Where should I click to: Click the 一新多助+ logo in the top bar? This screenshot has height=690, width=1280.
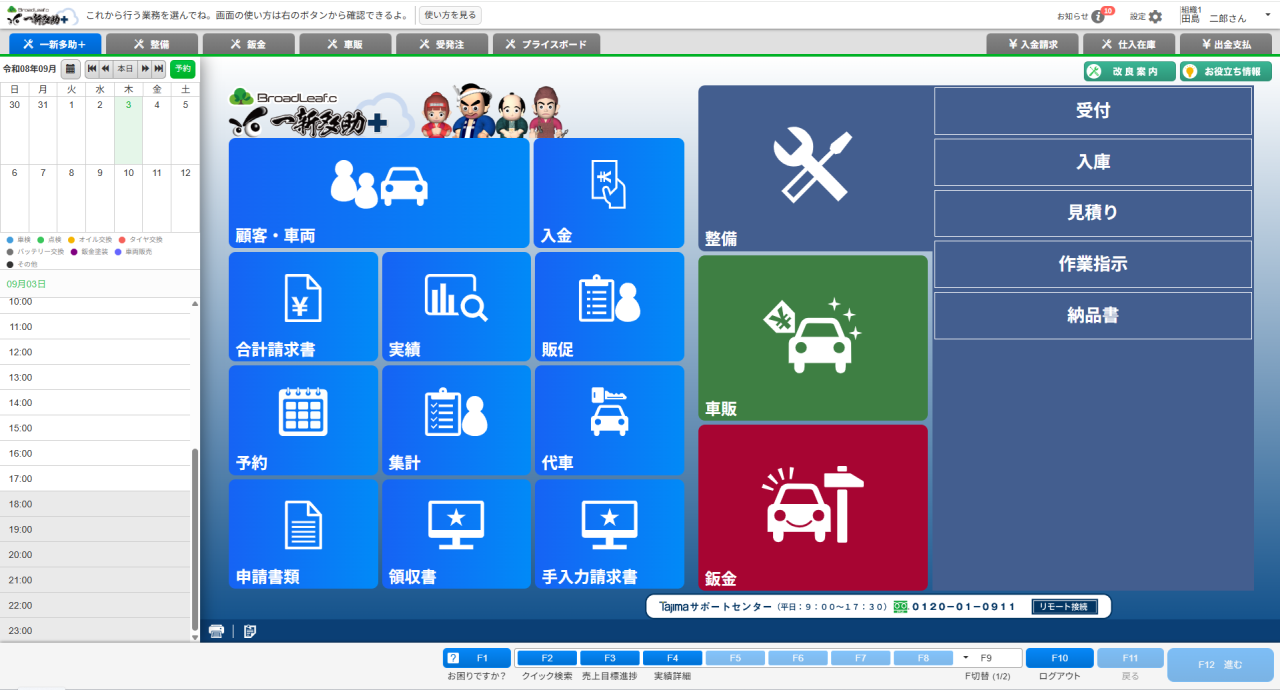42,15
